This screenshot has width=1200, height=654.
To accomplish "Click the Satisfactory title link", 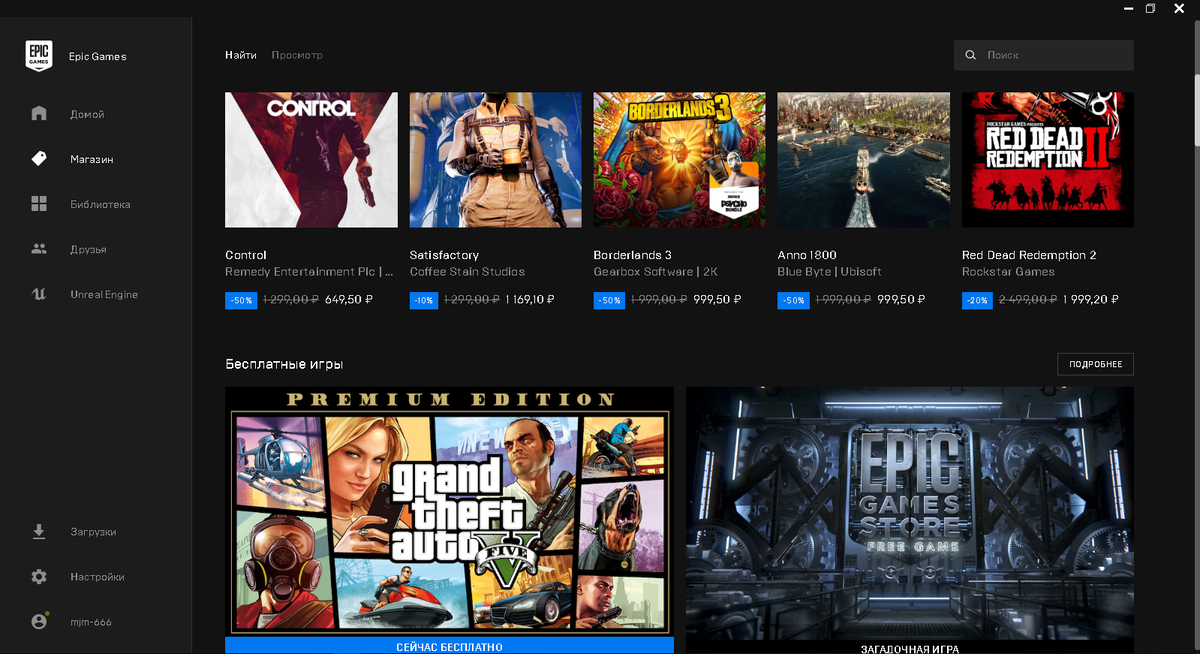I will [444, 255].
